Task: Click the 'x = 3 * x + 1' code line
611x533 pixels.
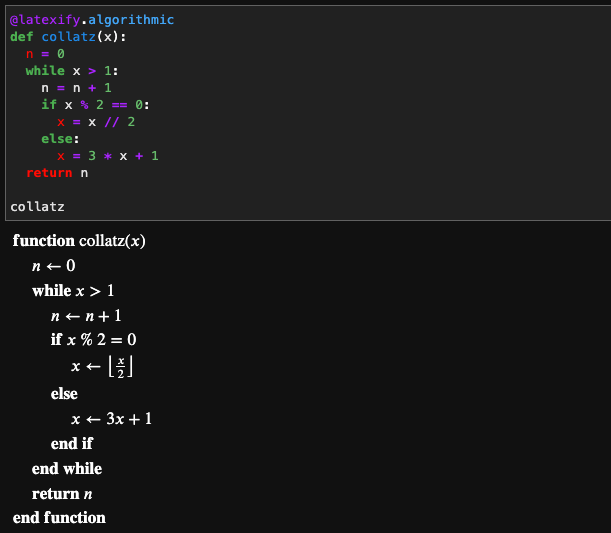Action: coord(108,156)
